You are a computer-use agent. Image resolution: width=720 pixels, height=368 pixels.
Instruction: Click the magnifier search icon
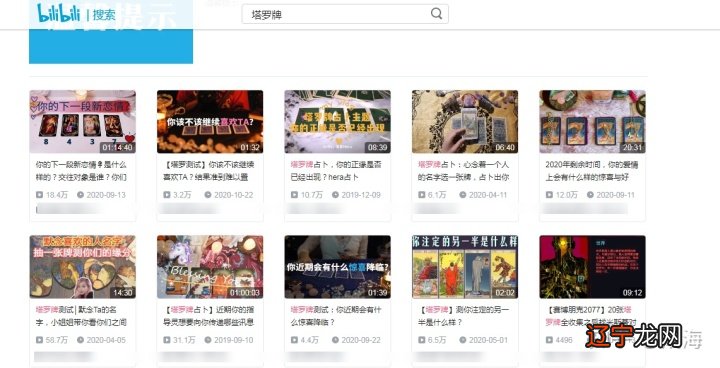coord(437,13)
